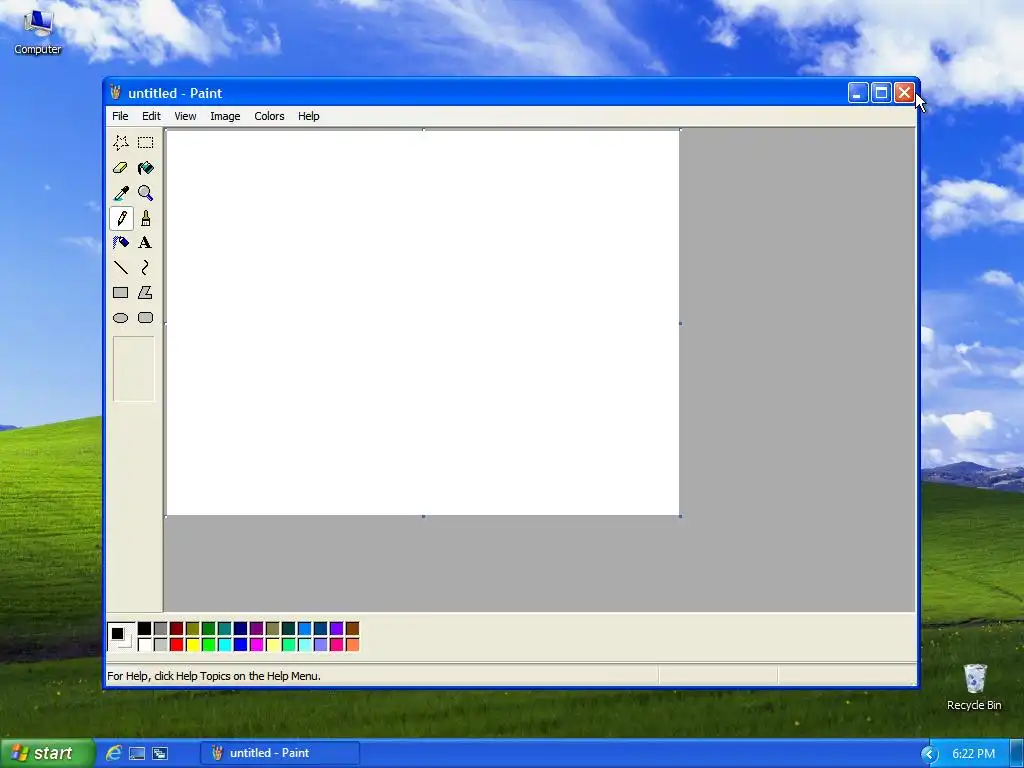The height and width of the screenshot is (768, 1024).
Task: Select the Pencil tool
Action: (x=121, y=218)
